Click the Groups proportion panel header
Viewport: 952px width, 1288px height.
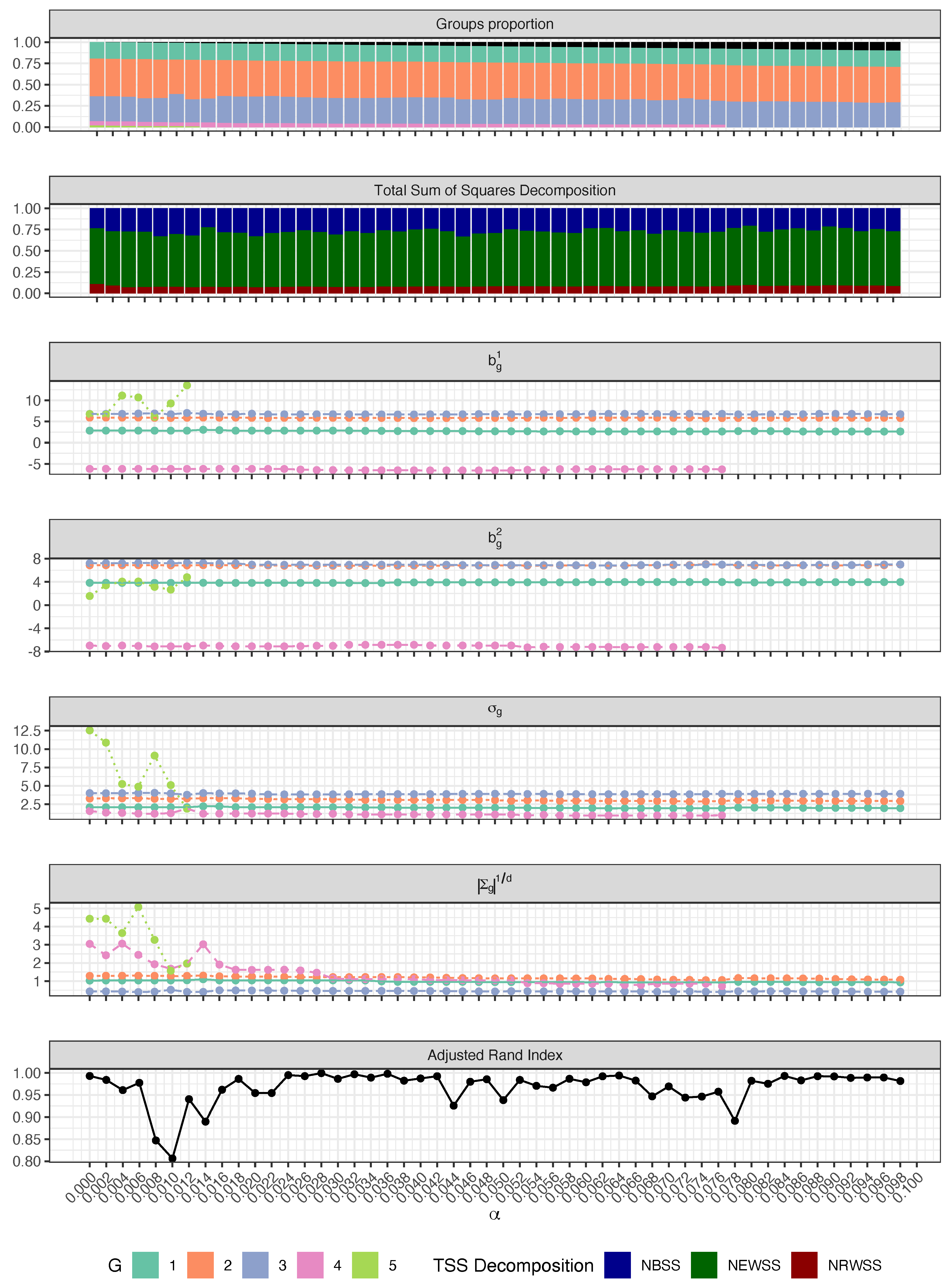(494, 24)
